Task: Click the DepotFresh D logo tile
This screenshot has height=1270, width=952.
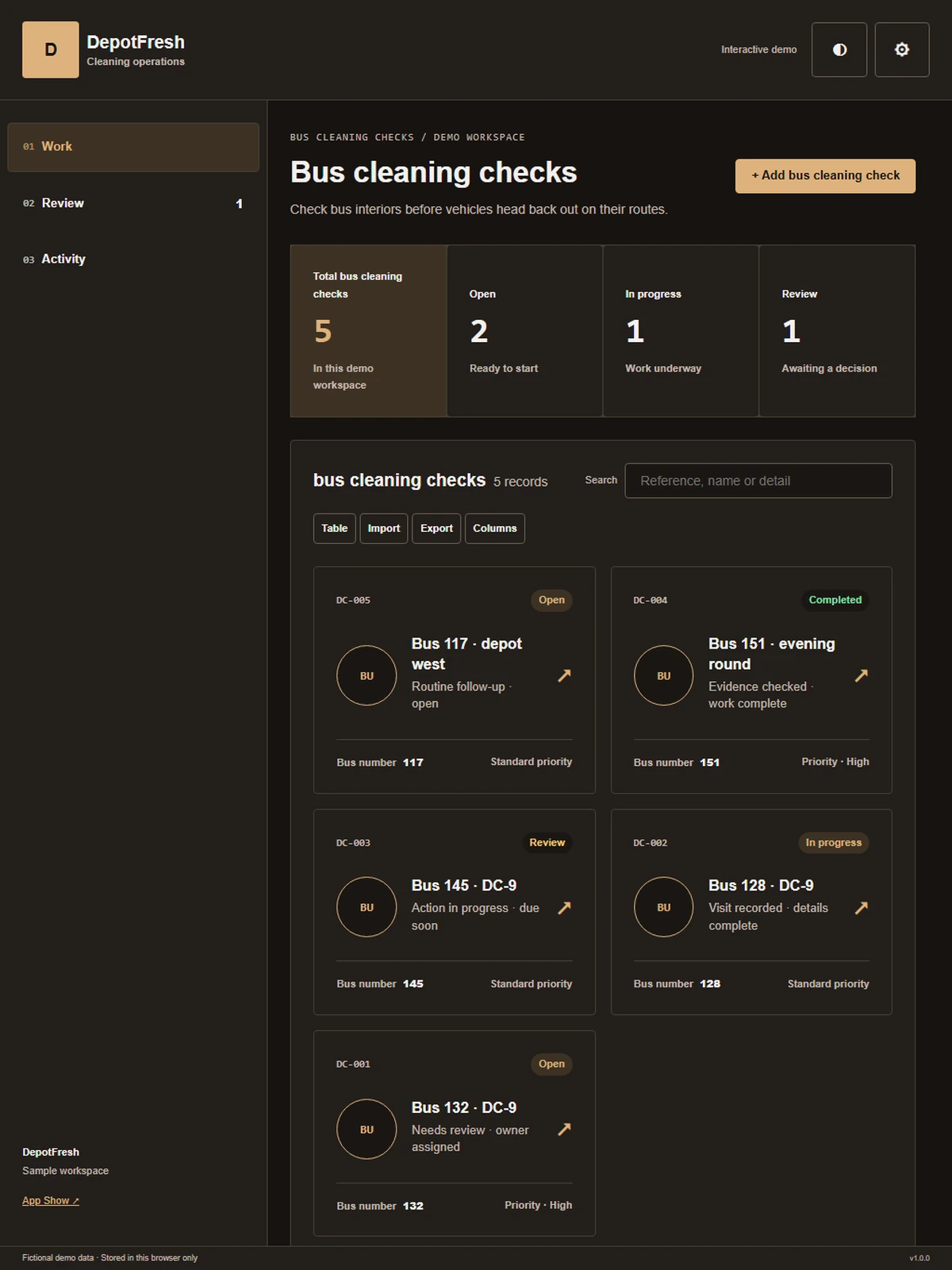Action: (x=50, y=49)
